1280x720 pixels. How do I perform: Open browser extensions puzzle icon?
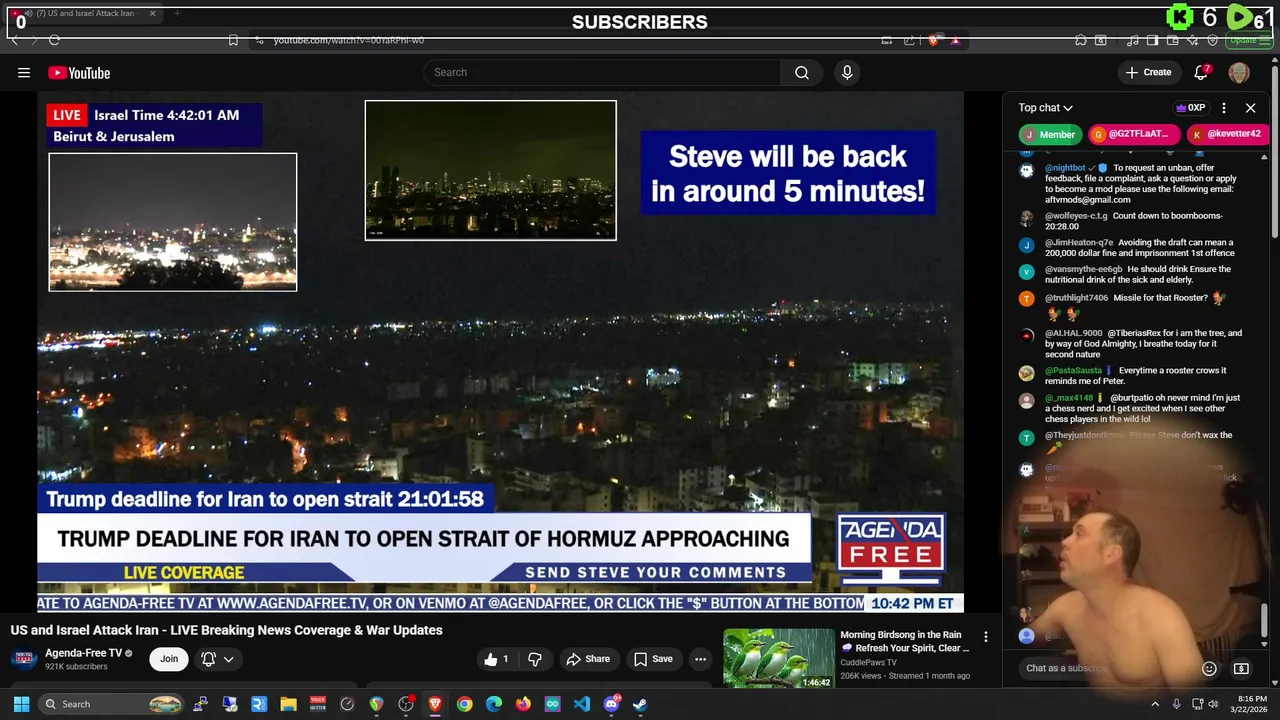(1081, 40)
